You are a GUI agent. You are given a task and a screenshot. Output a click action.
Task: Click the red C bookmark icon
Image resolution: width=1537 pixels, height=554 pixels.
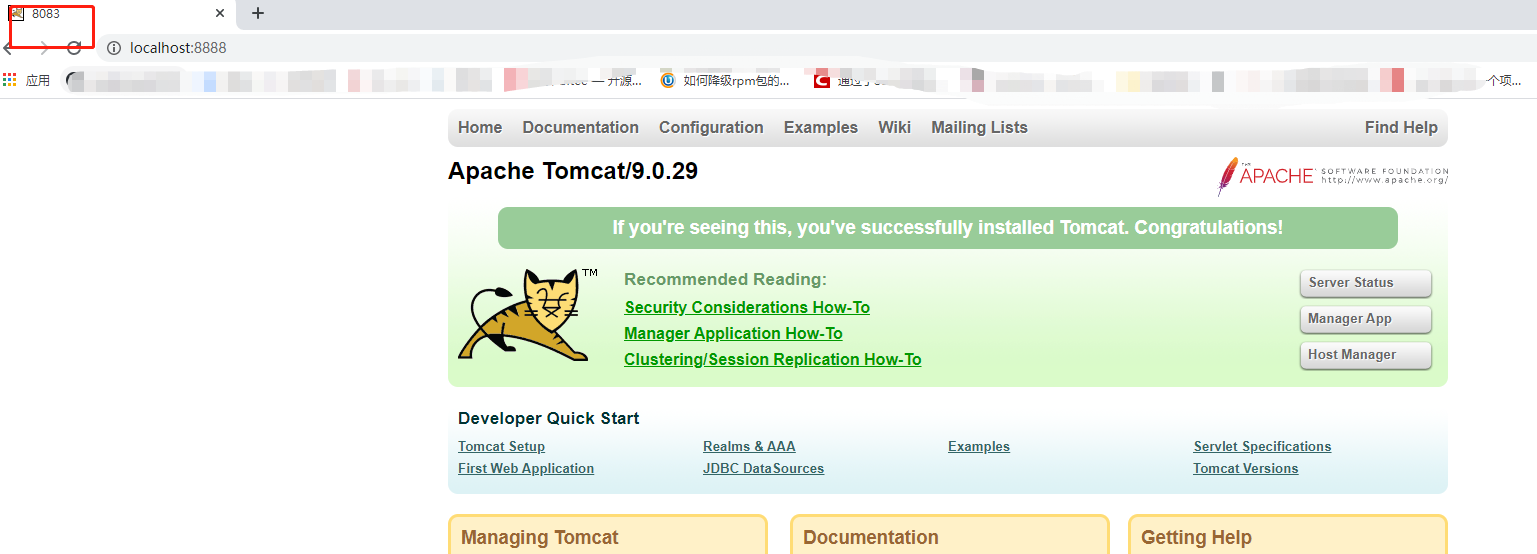click(821, 81)
